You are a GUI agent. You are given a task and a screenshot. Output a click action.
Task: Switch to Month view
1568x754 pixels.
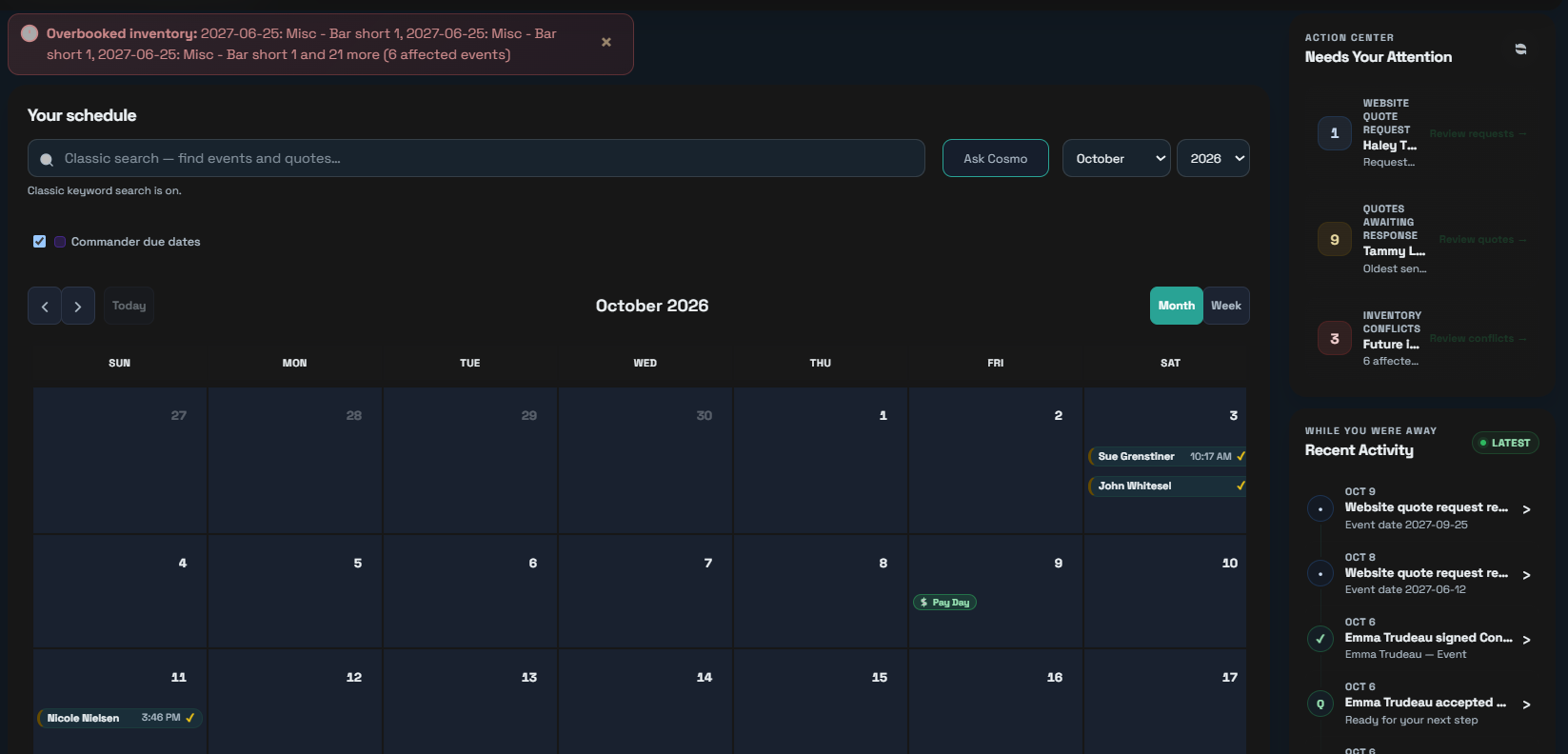[x=1177, y=306]
